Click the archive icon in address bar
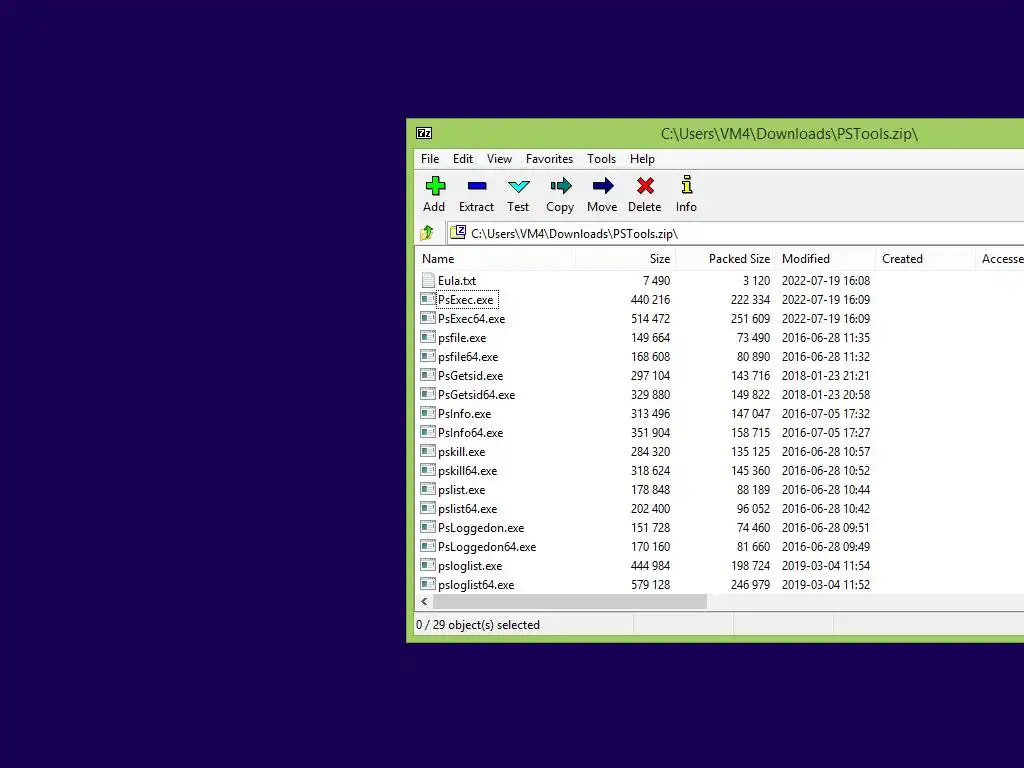Viewport: 1024px width, 768px height. point(458,232)
